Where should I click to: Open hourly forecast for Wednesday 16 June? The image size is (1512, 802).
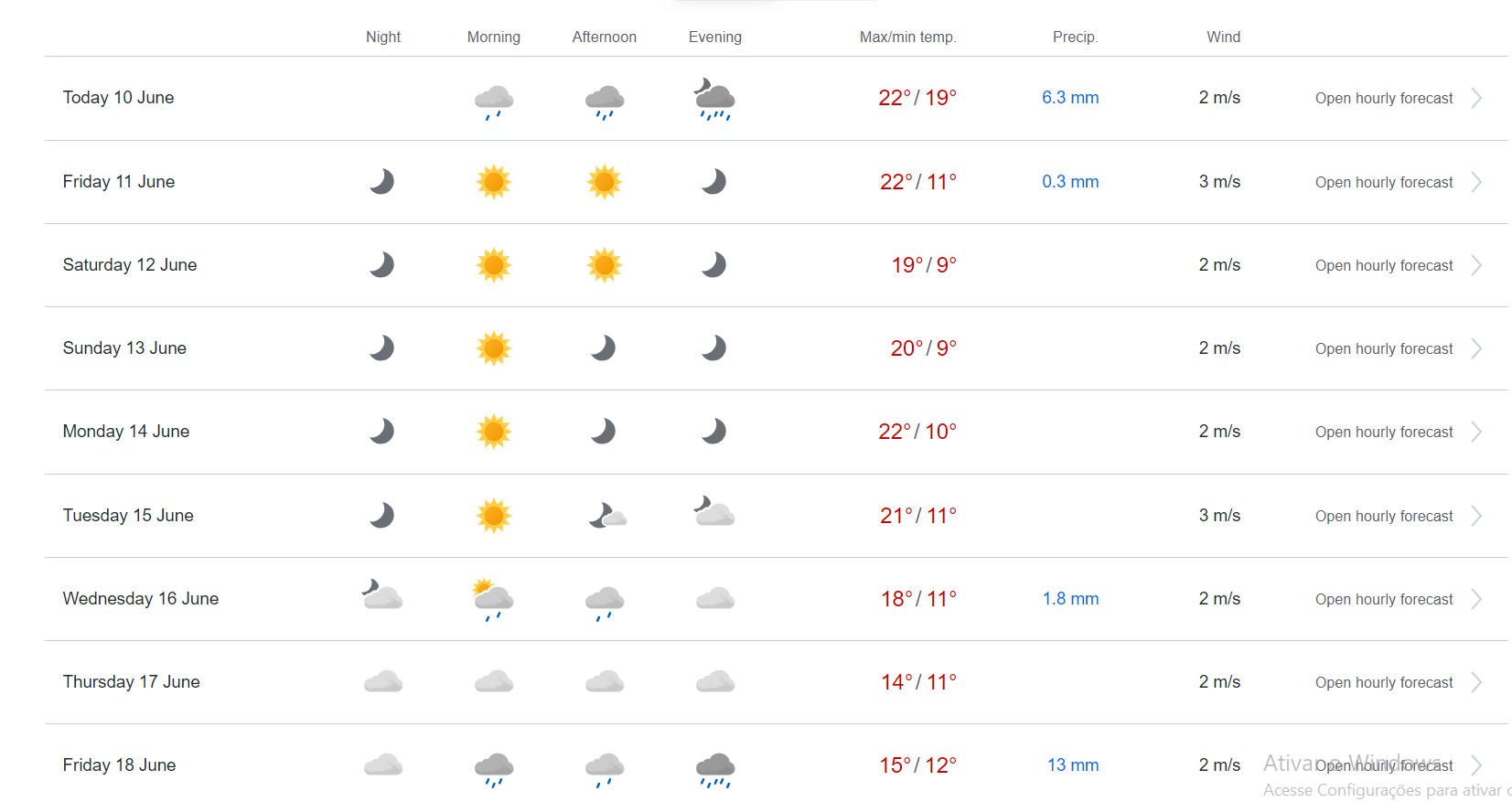click(1384, 599)
